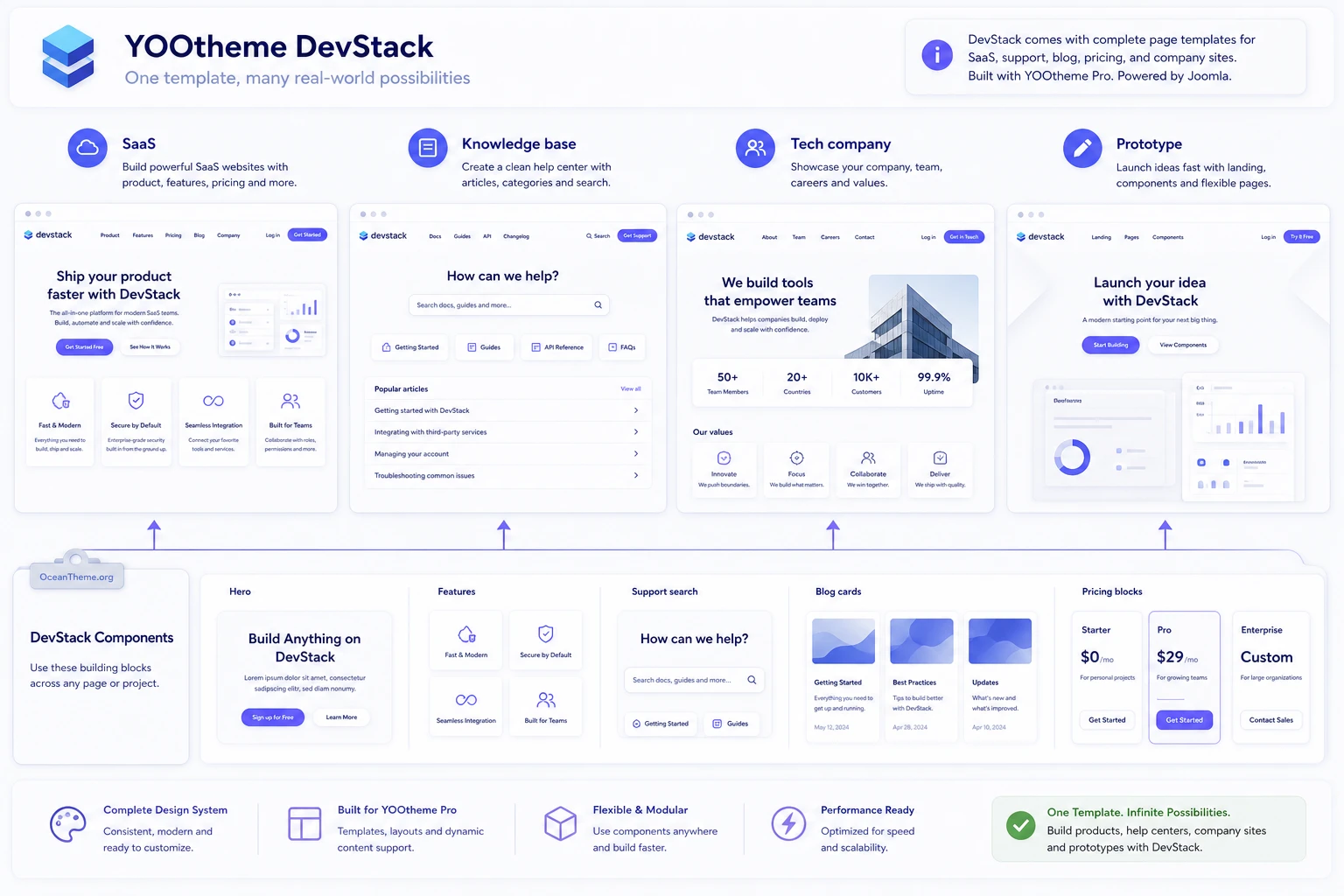The image size is (1344, 896).
Task: Open Changelog in Knowledge base navigation
Action: pos(516,236)
